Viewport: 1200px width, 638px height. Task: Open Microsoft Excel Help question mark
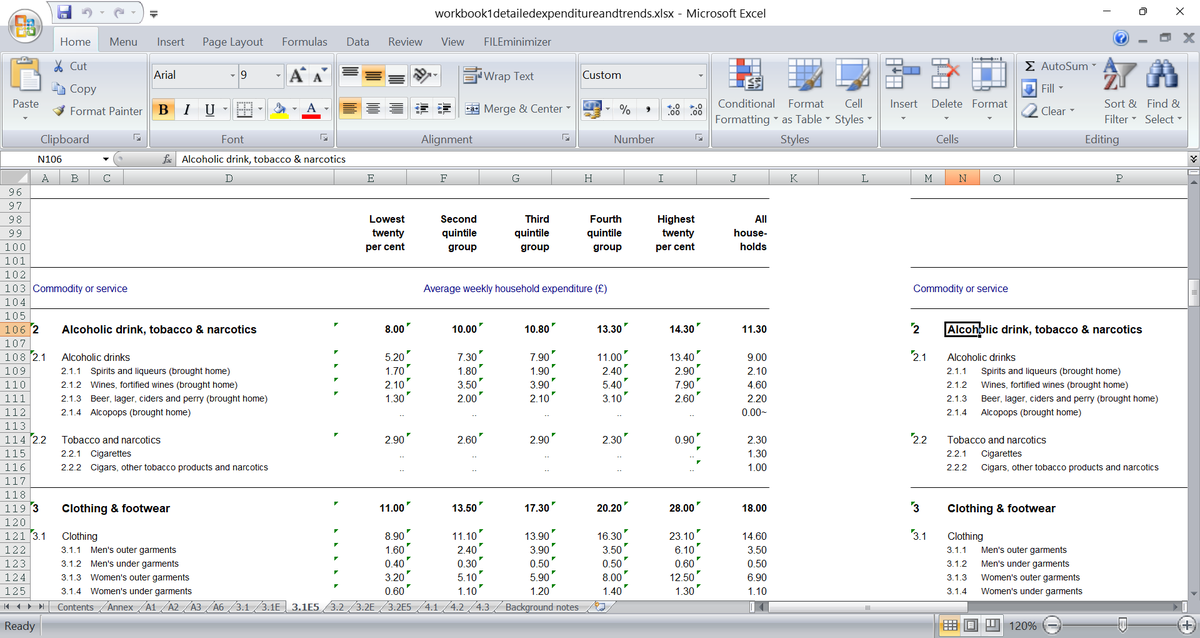pos(1121,39)
